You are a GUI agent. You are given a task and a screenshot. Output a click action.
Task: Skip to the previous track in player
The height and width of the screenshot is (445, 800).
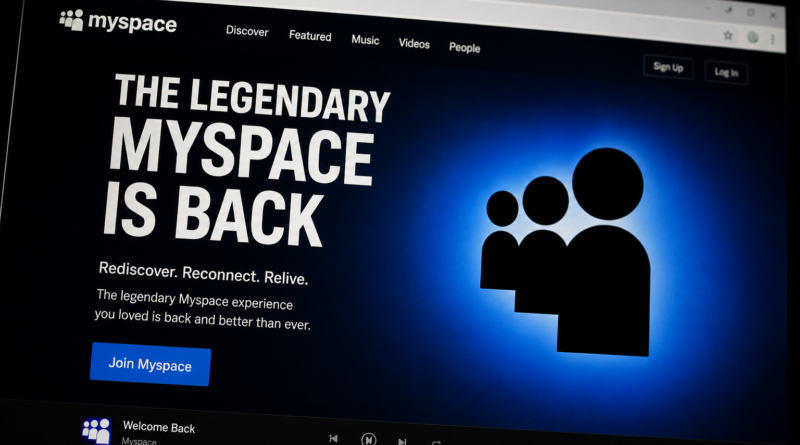pos(333,438)
